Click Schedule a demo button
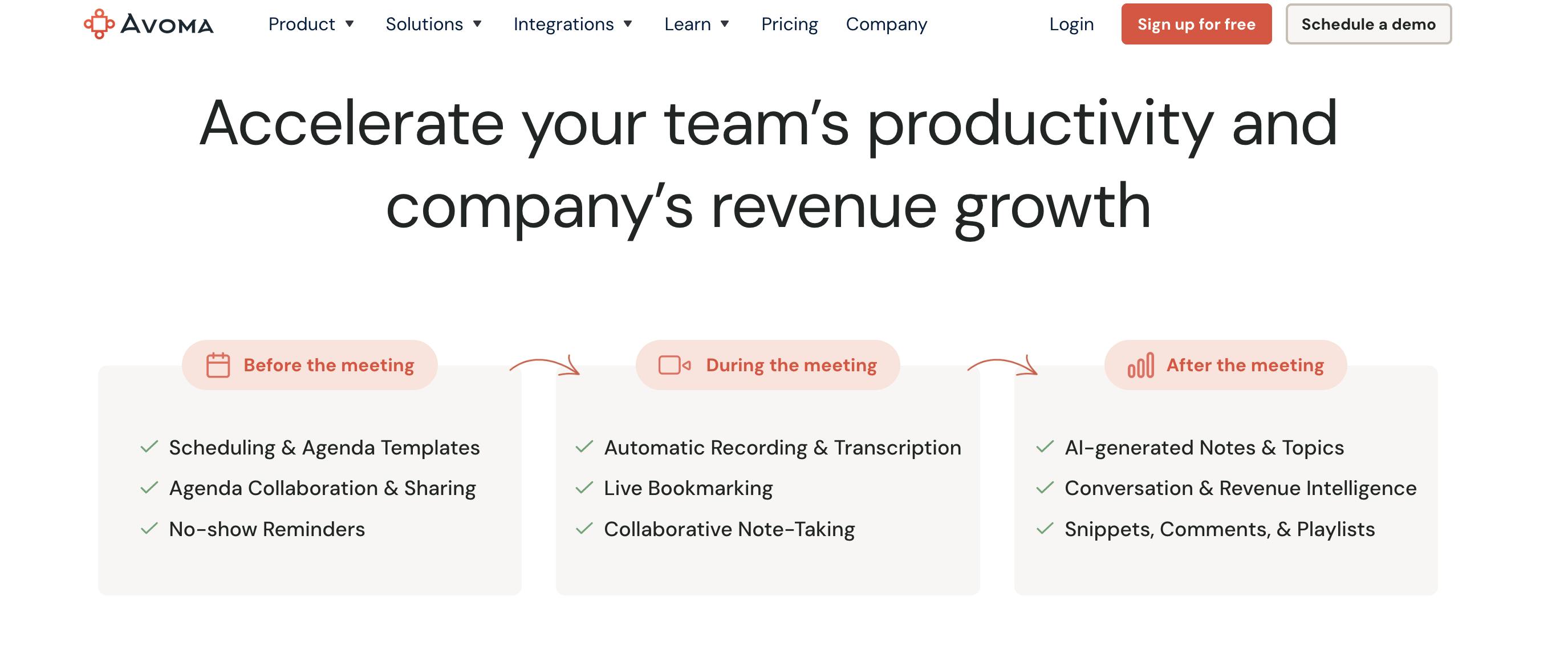 point(1368,25)
